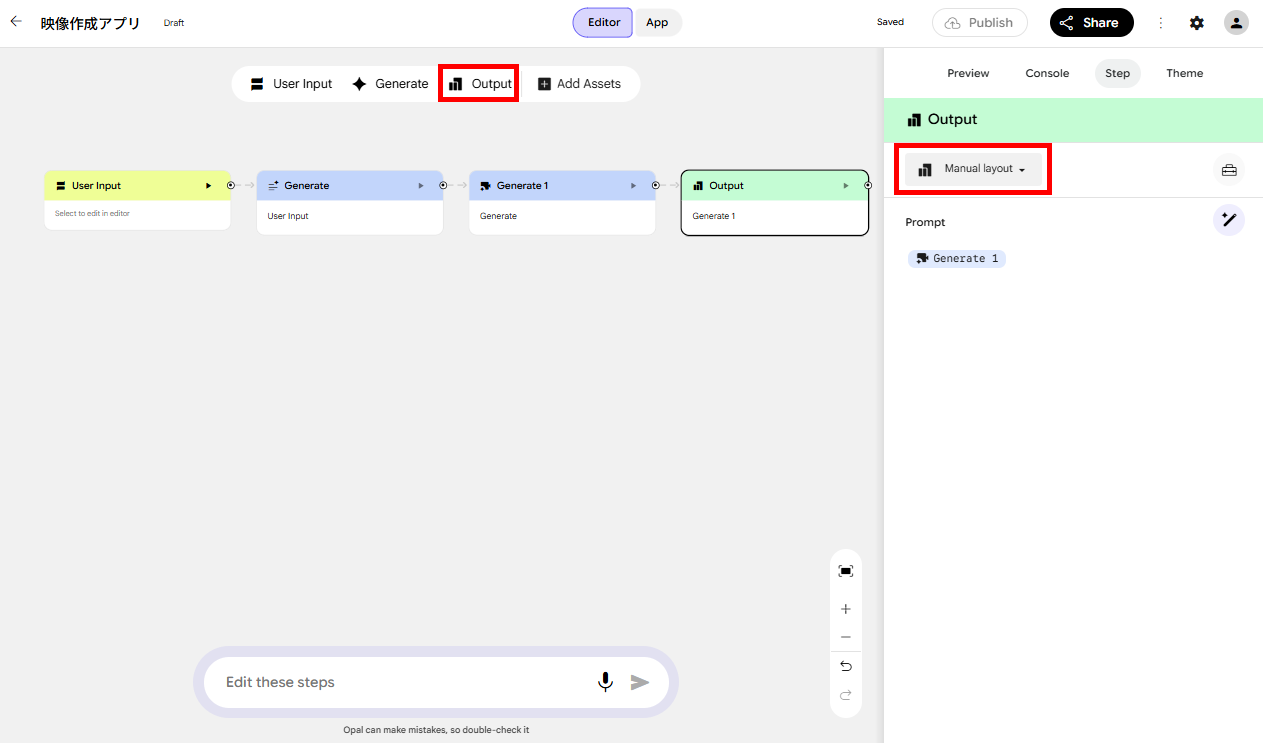
Task: Open the settings gear icon
Action: [1197, 23]
